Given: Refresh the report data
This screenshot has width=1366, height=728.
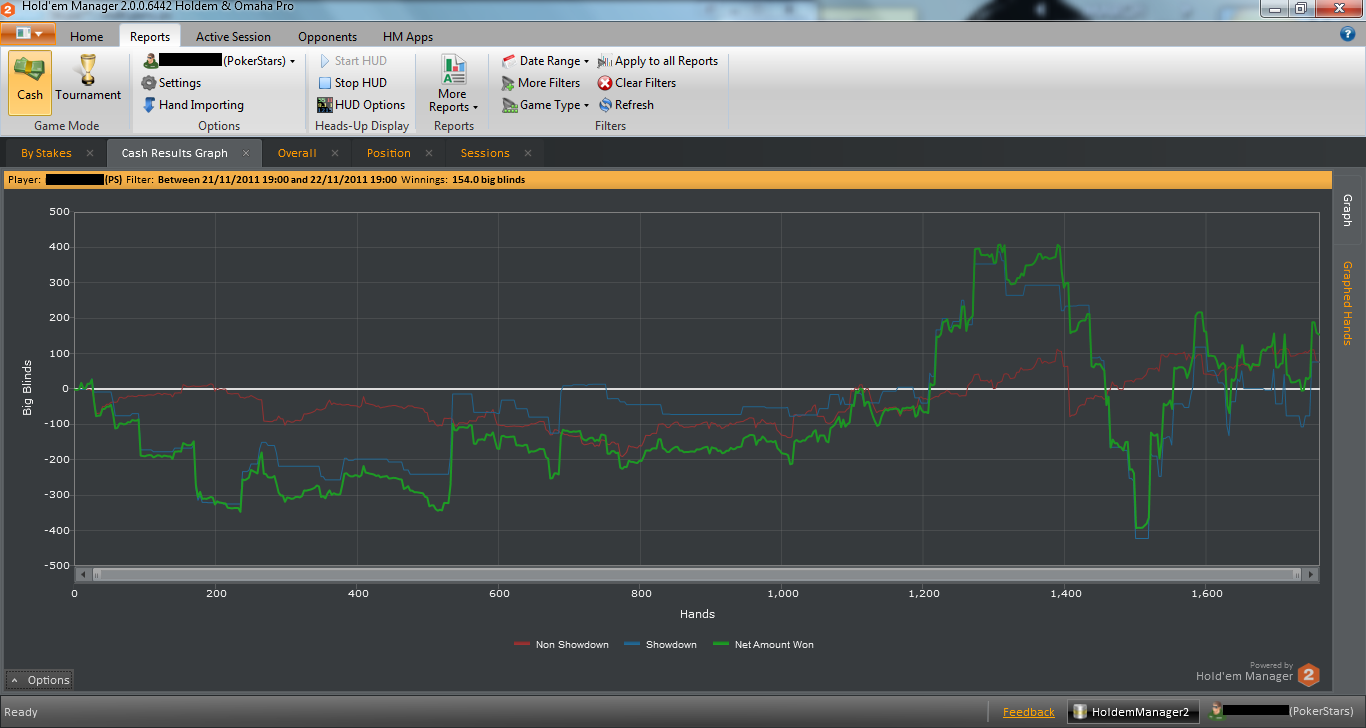Looking at the screenshot, I should (626, 105).
